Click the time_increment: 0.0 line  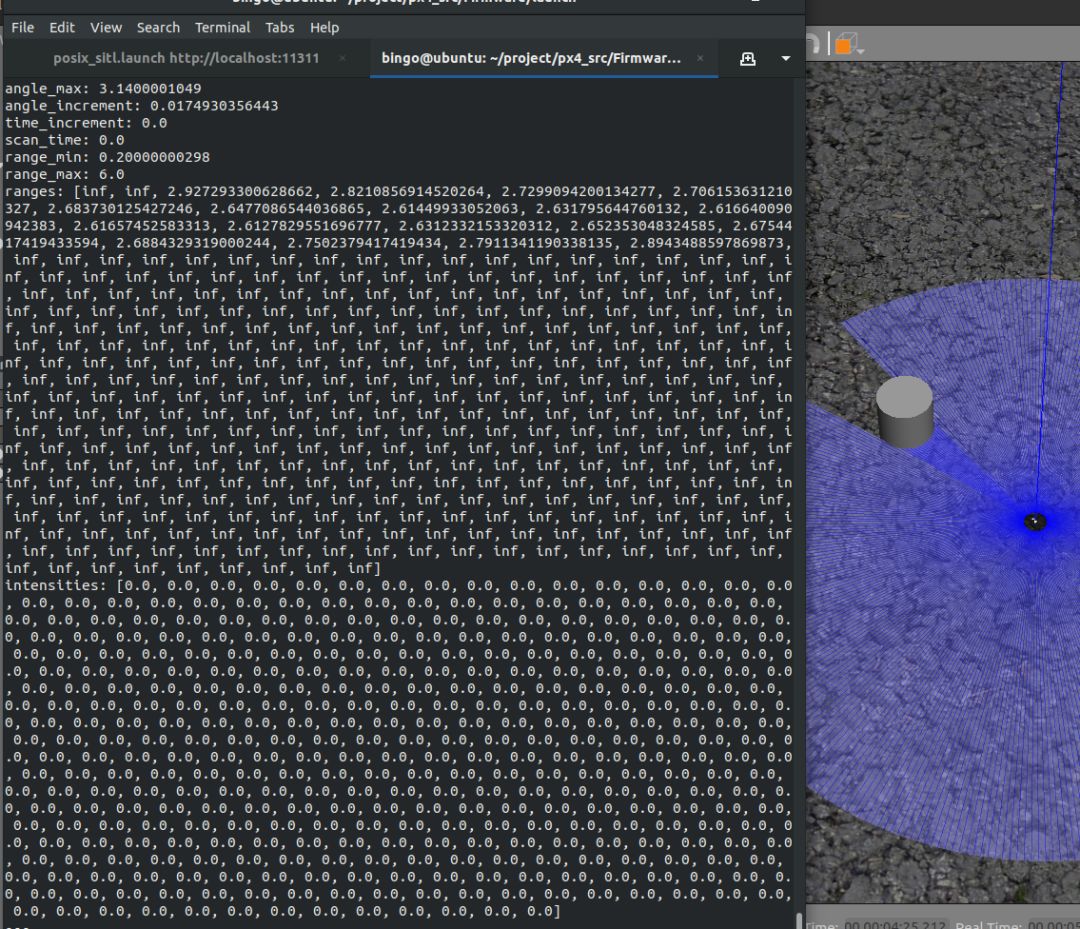tap(85, 123)
